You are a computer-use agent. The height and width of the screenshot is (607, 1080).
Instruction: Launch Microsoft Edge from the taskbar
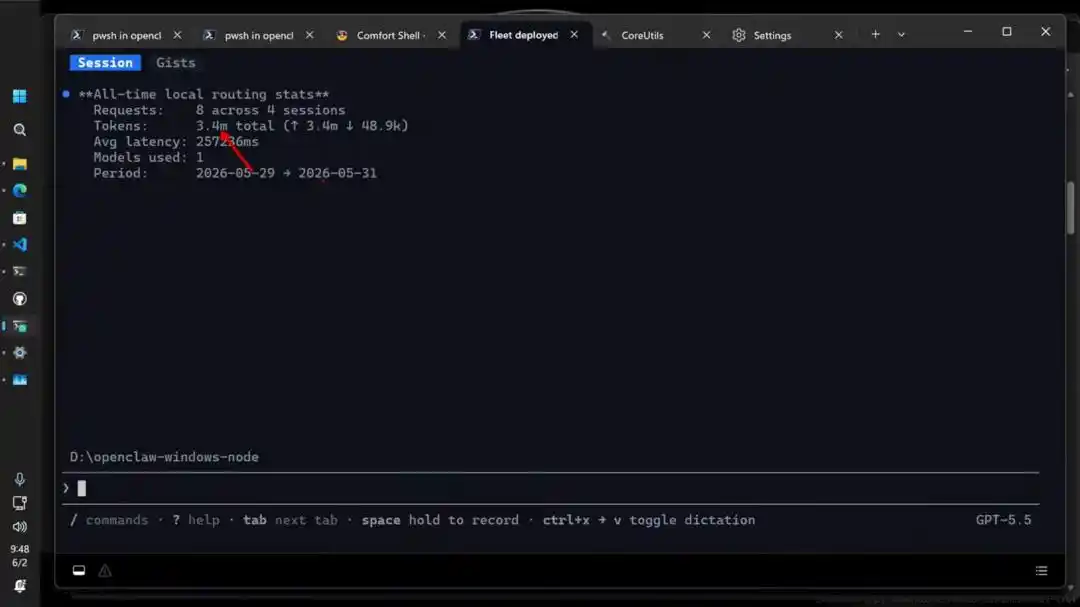click(x=19, y=191)
